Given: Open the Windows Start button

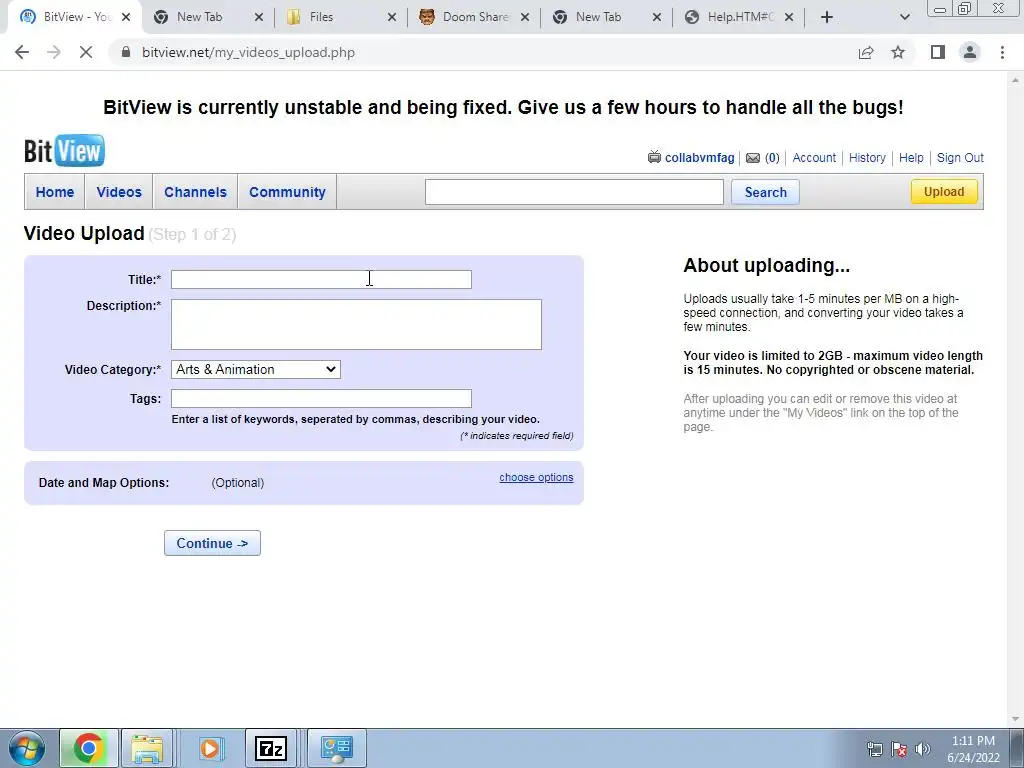Looking at the screenshot, I should coord(27,748).
